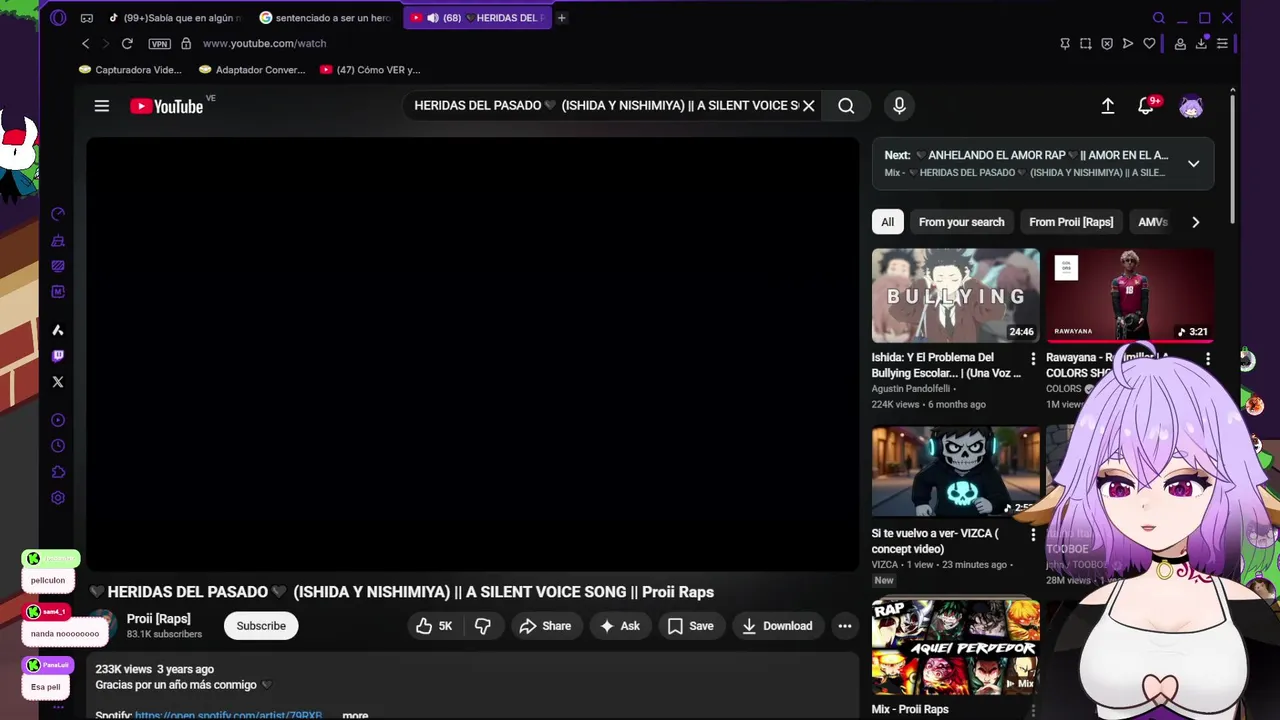Image resolution: width=1280 pixels, height=720 pixels.
Task: Select the 'AMVs' filter chip
Action: 1153,222
